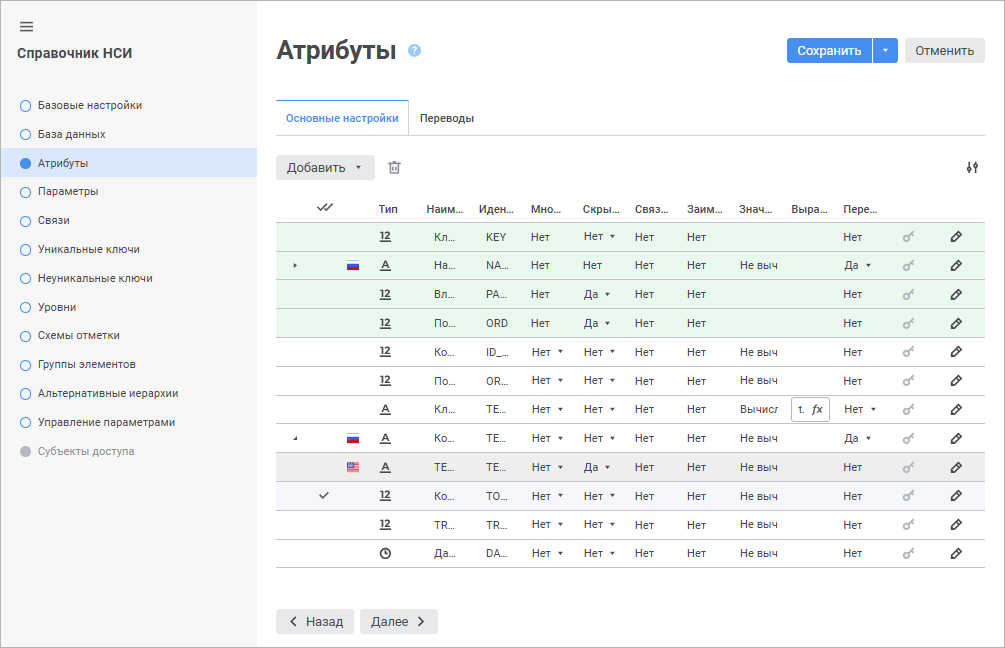Click numeric type icon in TR... row

385,524
